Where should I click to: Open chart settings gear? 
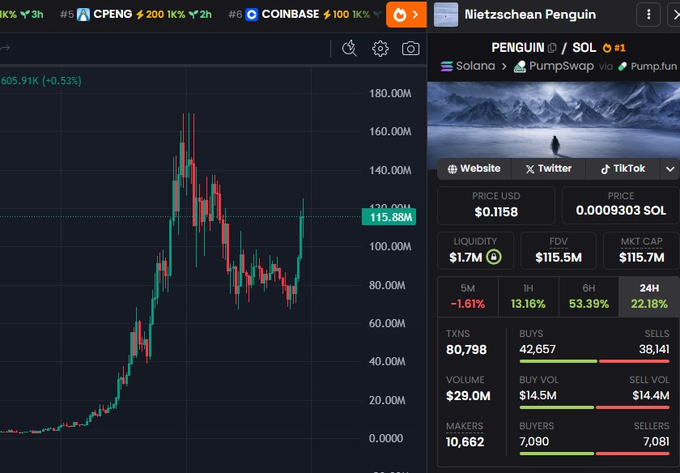(x=380, y=49)
